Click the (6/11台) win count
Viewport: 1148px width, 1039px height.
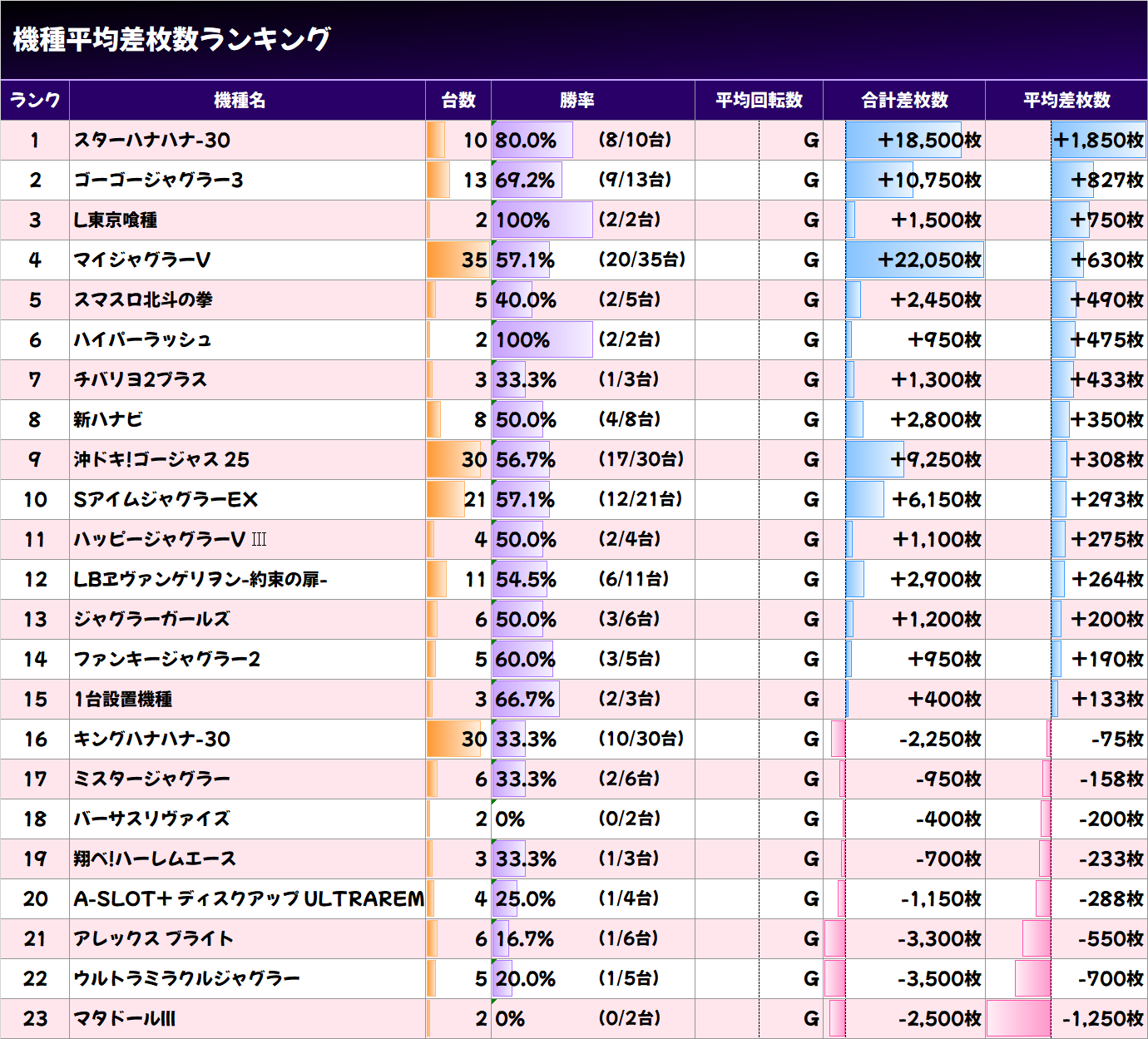point(634,579)
